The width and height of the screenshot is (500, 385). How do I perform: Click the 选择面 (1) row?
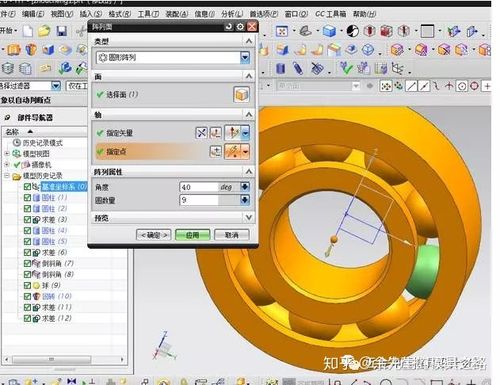(x=172, y=95)
